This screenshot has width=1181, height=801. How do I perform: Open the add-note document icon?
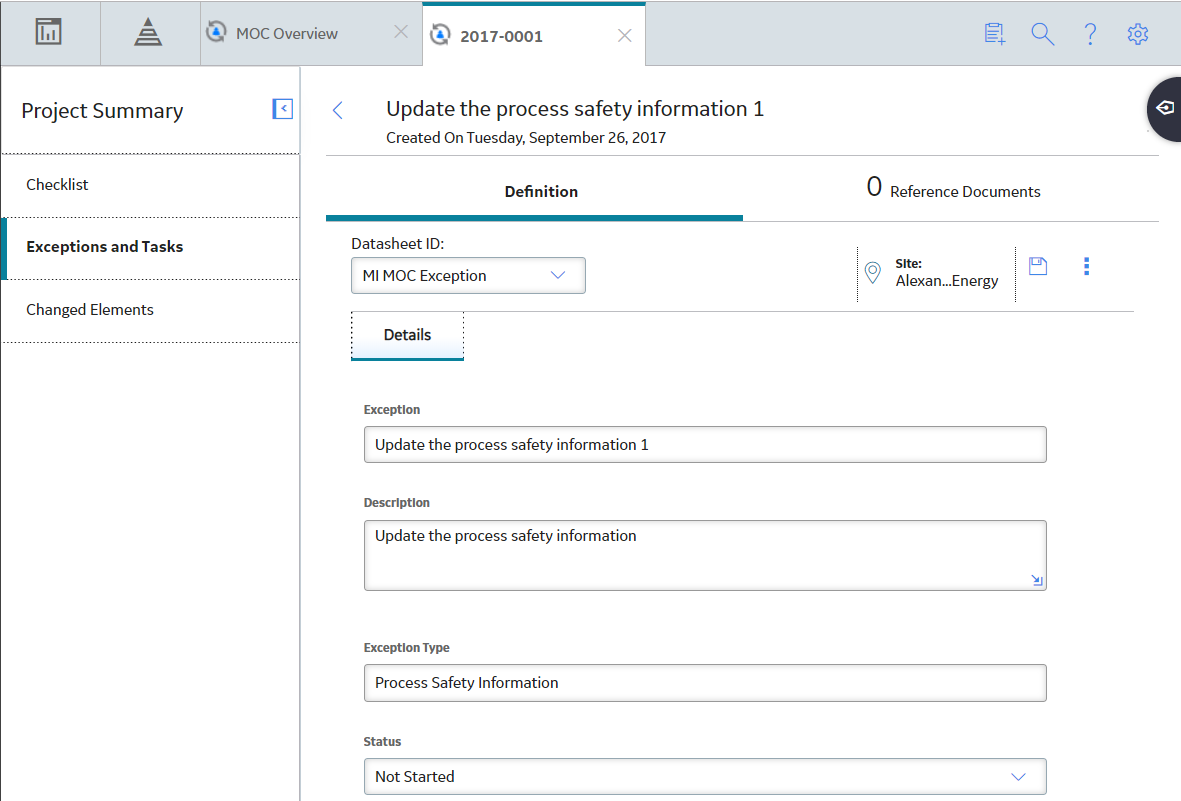pos(994,33)
